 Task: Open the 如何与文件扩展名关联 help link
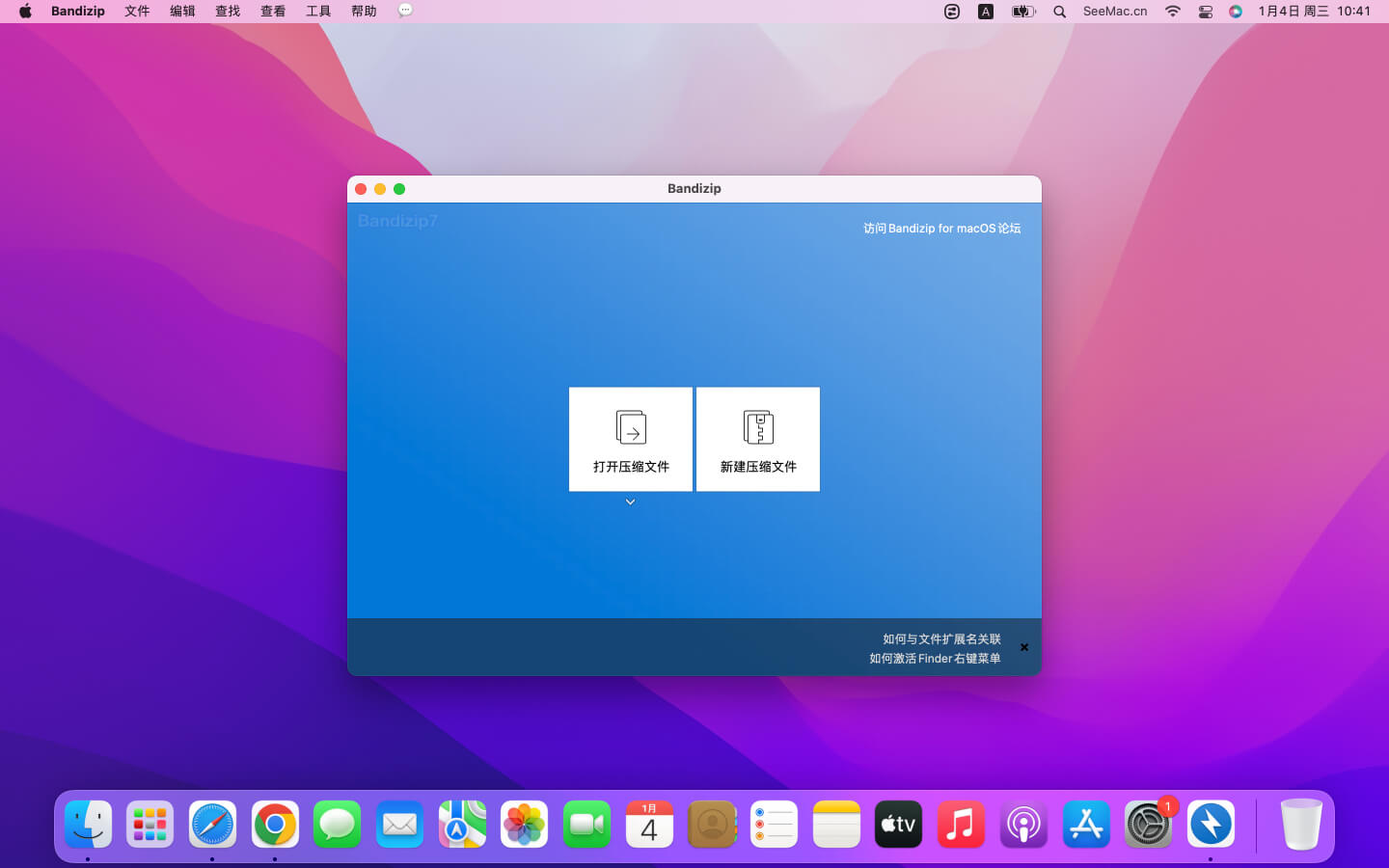pyautogui.click(x=941, y=638)
